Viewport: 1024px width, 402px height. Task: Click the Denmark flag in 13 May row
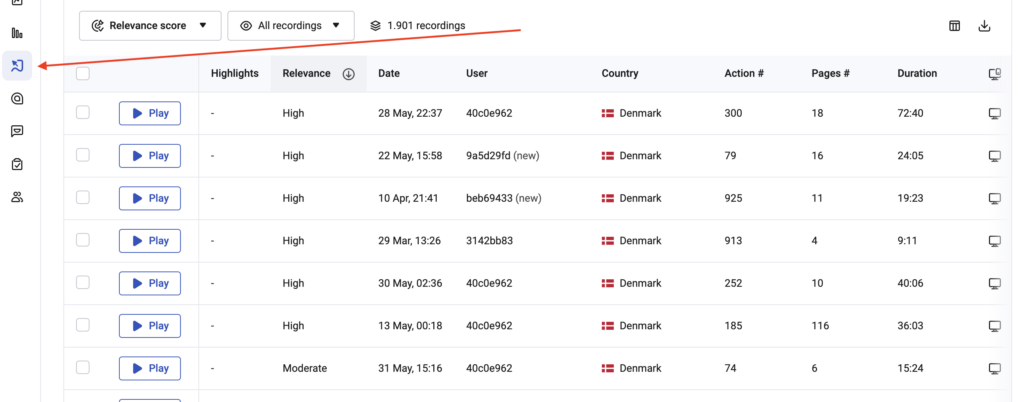(x=608, y=326)
